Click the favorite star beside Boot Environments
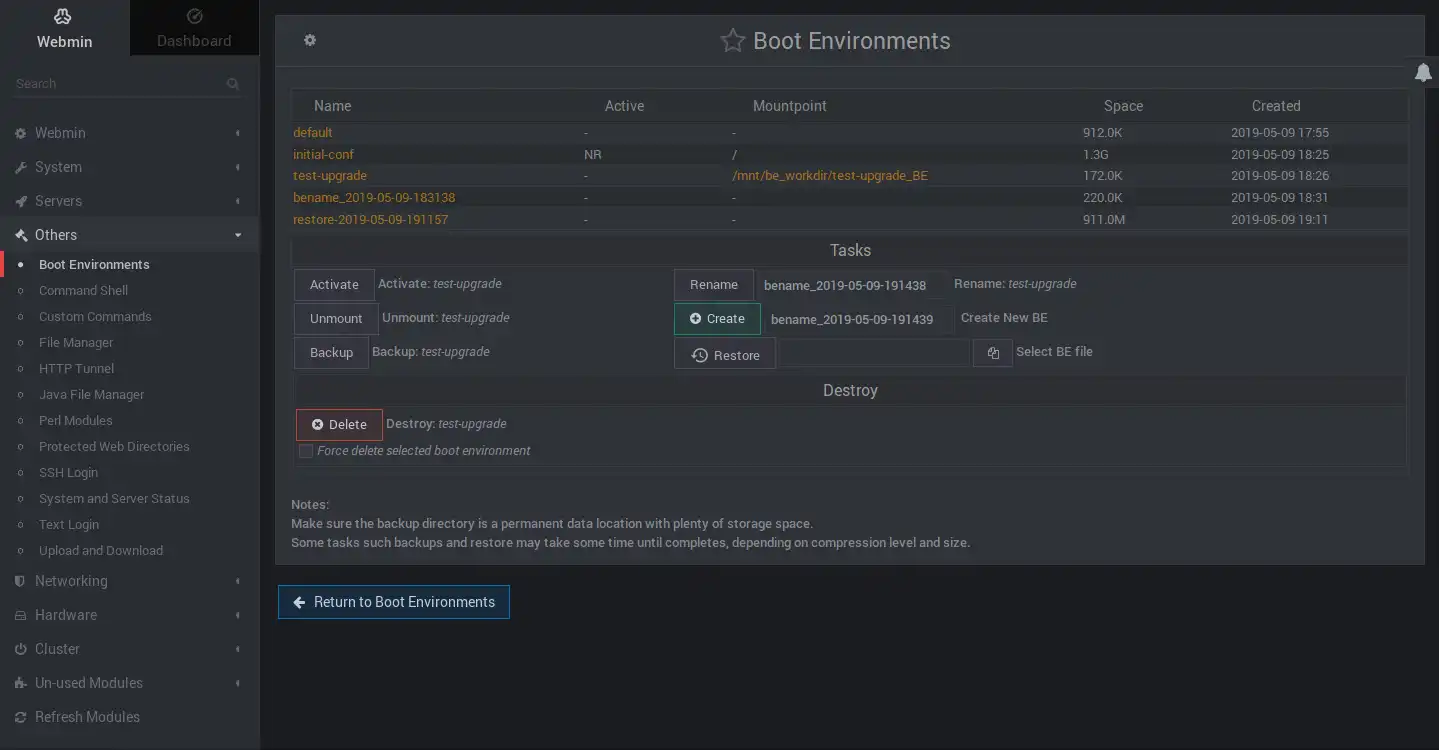Viewport: 1439px width, 750px height. [x=733, y=41]
